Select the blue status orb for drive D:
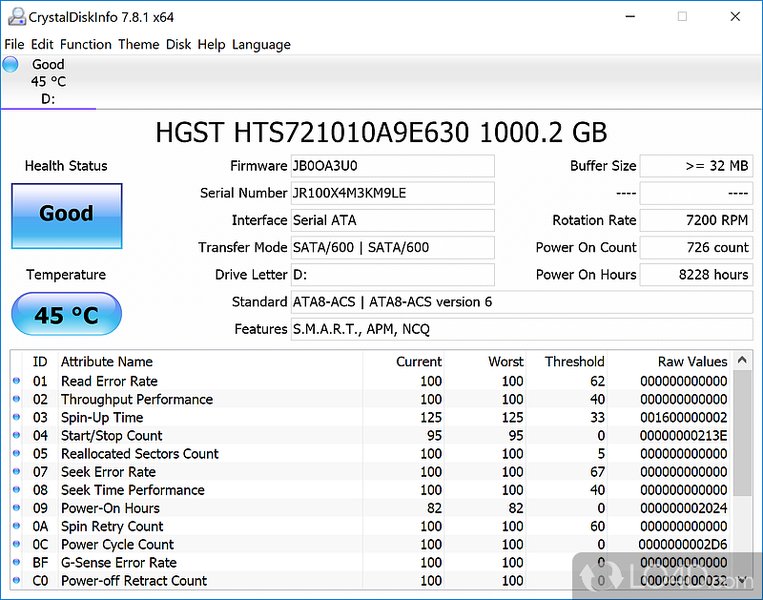The height and width of the screenshot is (600, 763). pyautogui.click(x=10, y=64)
